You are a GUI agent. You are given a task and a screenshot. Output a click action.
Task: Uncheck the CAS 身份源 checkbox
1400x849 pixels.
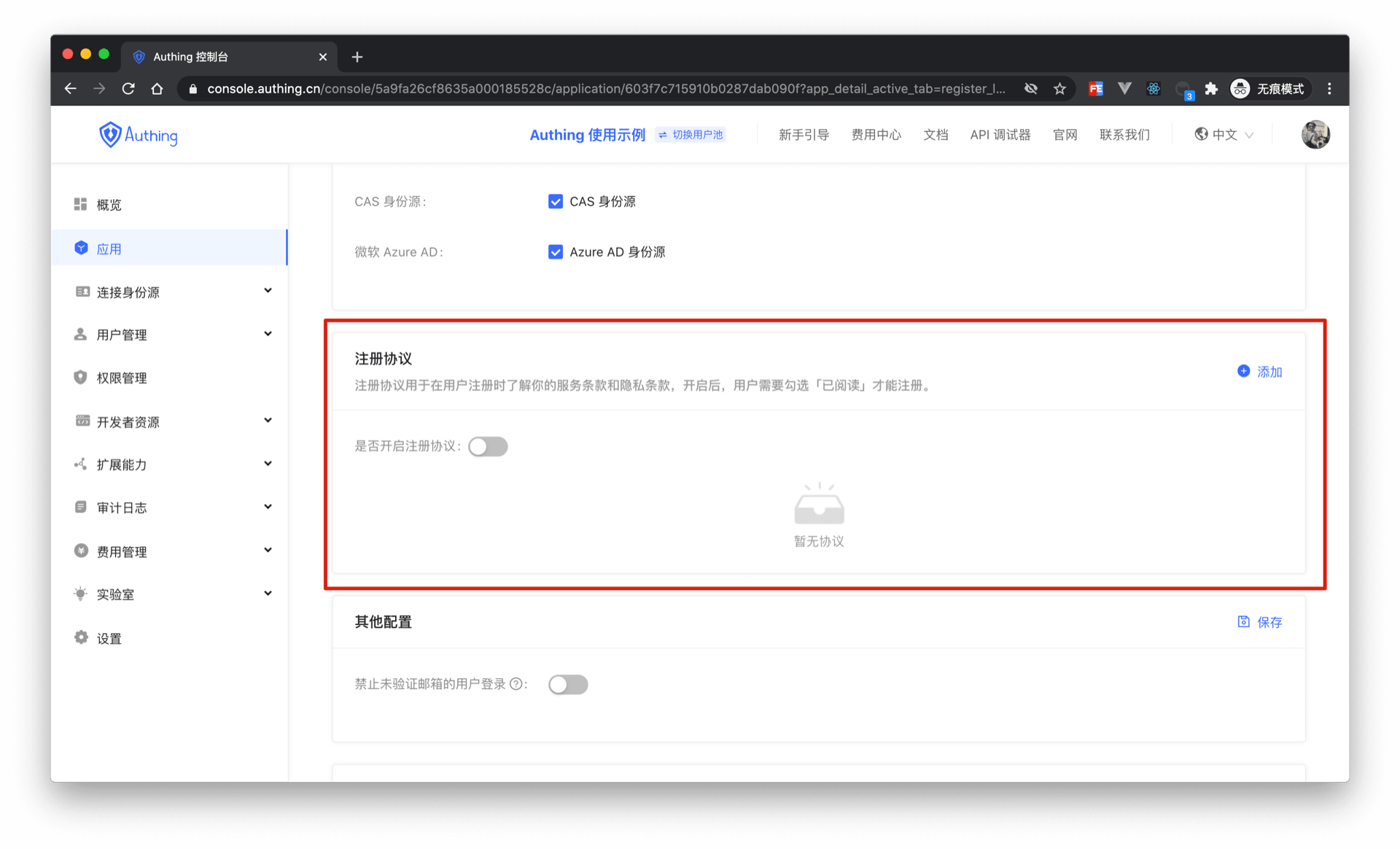[x=556, y=201]
